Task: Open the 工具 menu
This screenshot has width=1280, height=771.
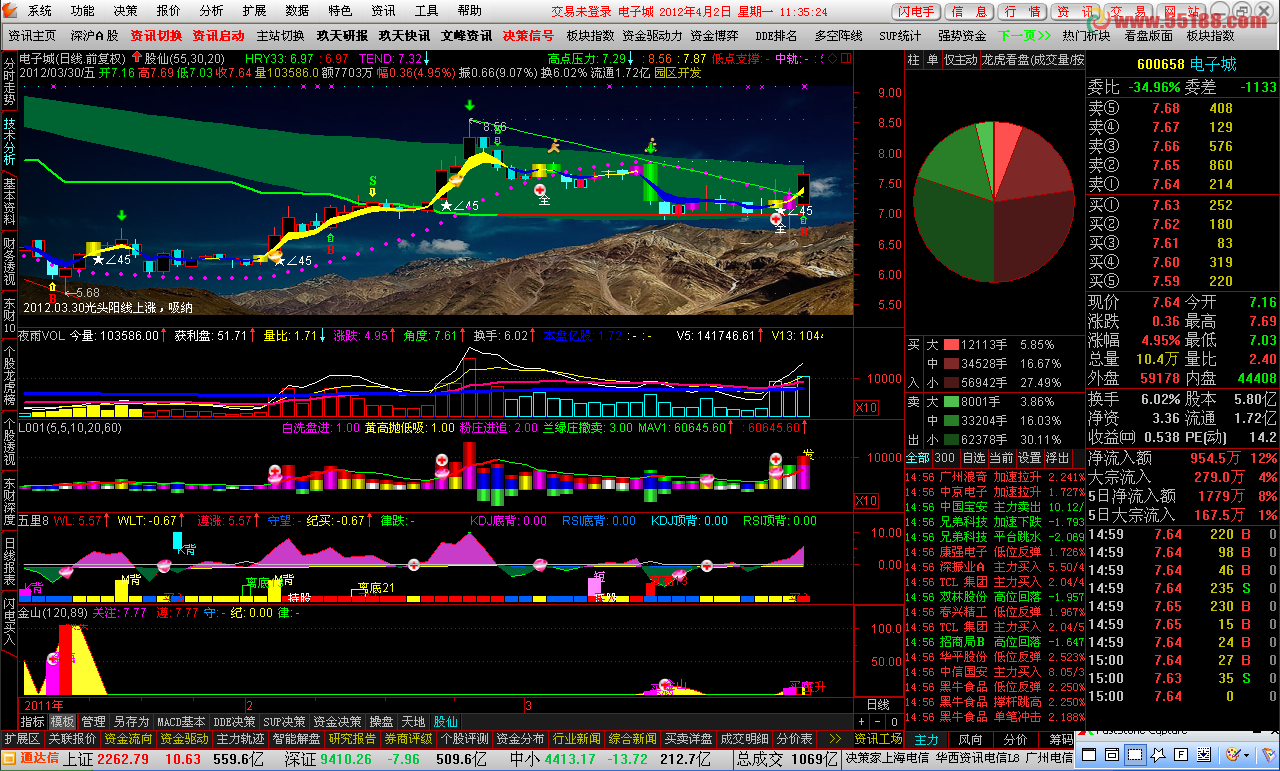Action: [426, 11]
